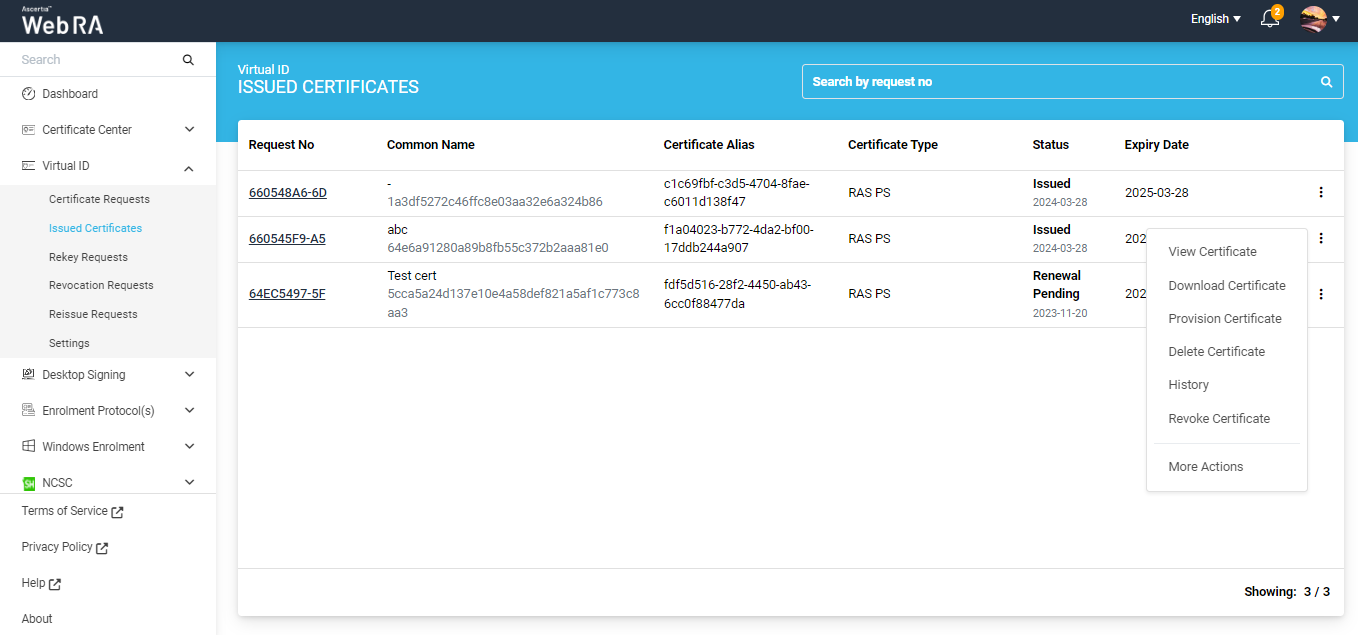Choose Revoke Certificate in the menu

(1219, 419)
